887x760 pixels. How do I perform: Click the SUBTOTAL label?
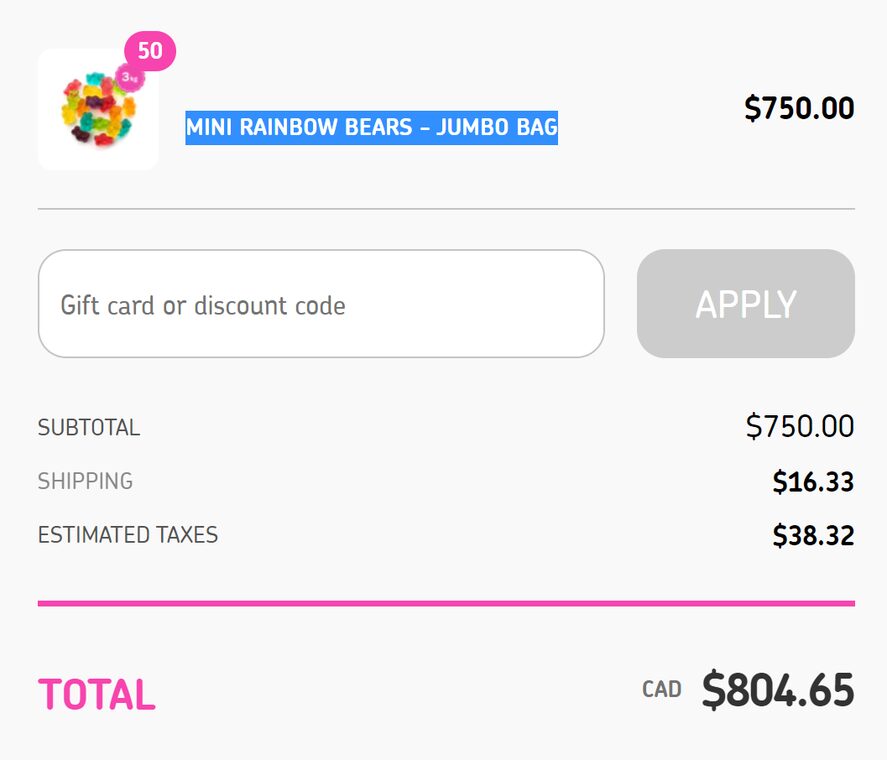(x=89, y=428)
